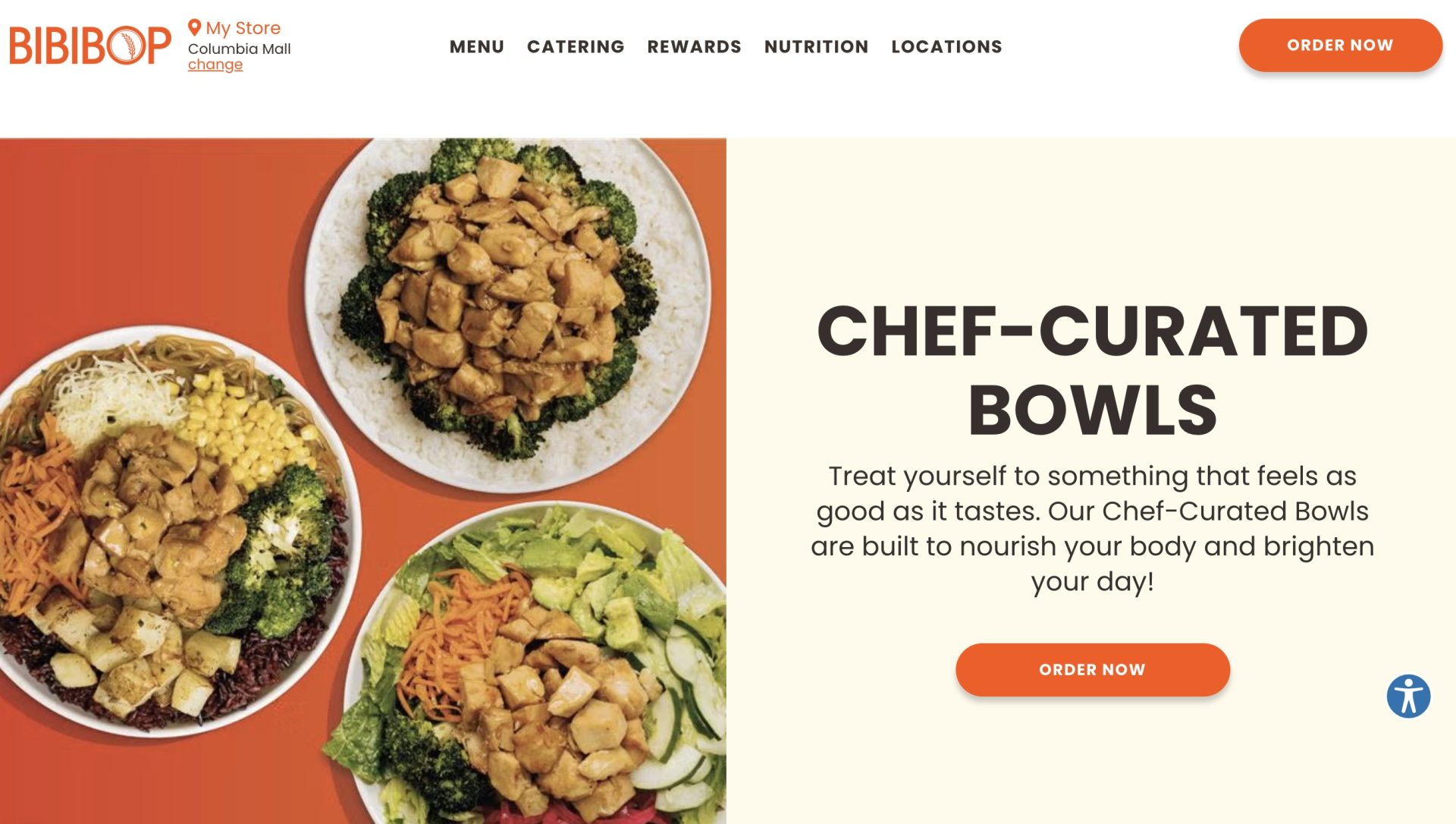Image resolution: width=1456 pixels, height=824 pixels.
Task: Open the Locations page
Action: tap(946, 46)
